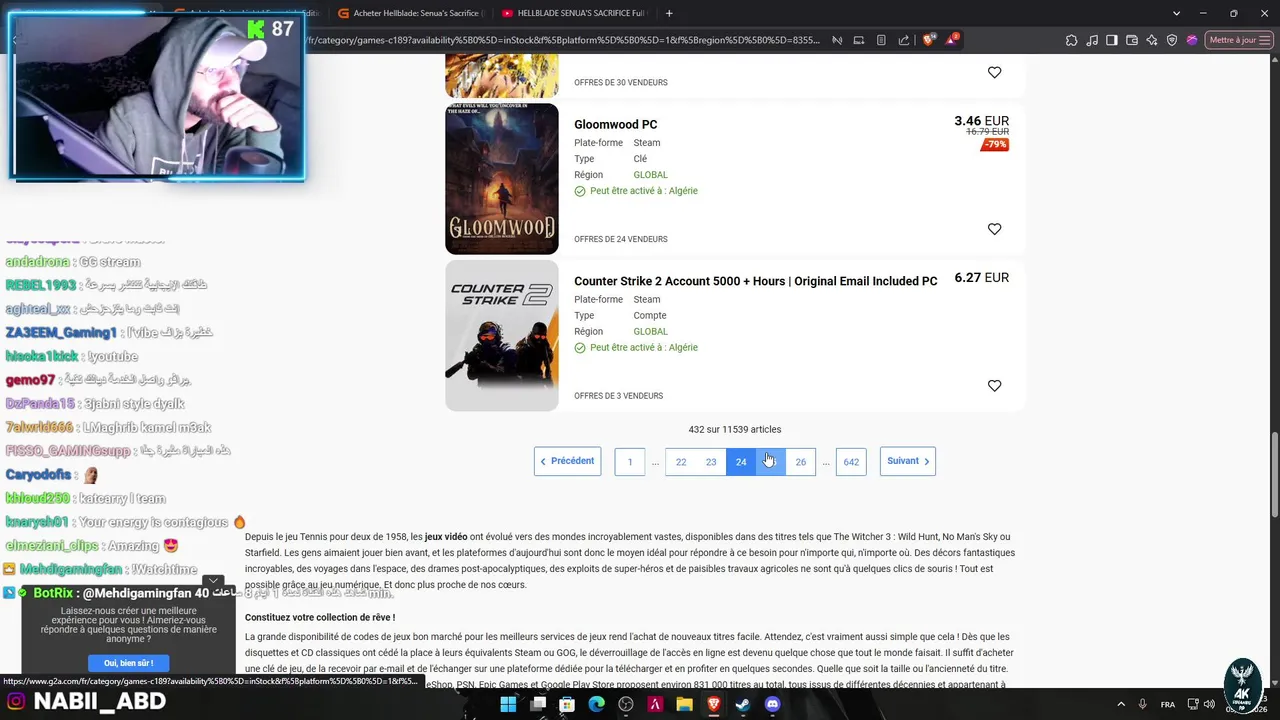Launch Microsoft Store from taskbar

tap(567, 704)
